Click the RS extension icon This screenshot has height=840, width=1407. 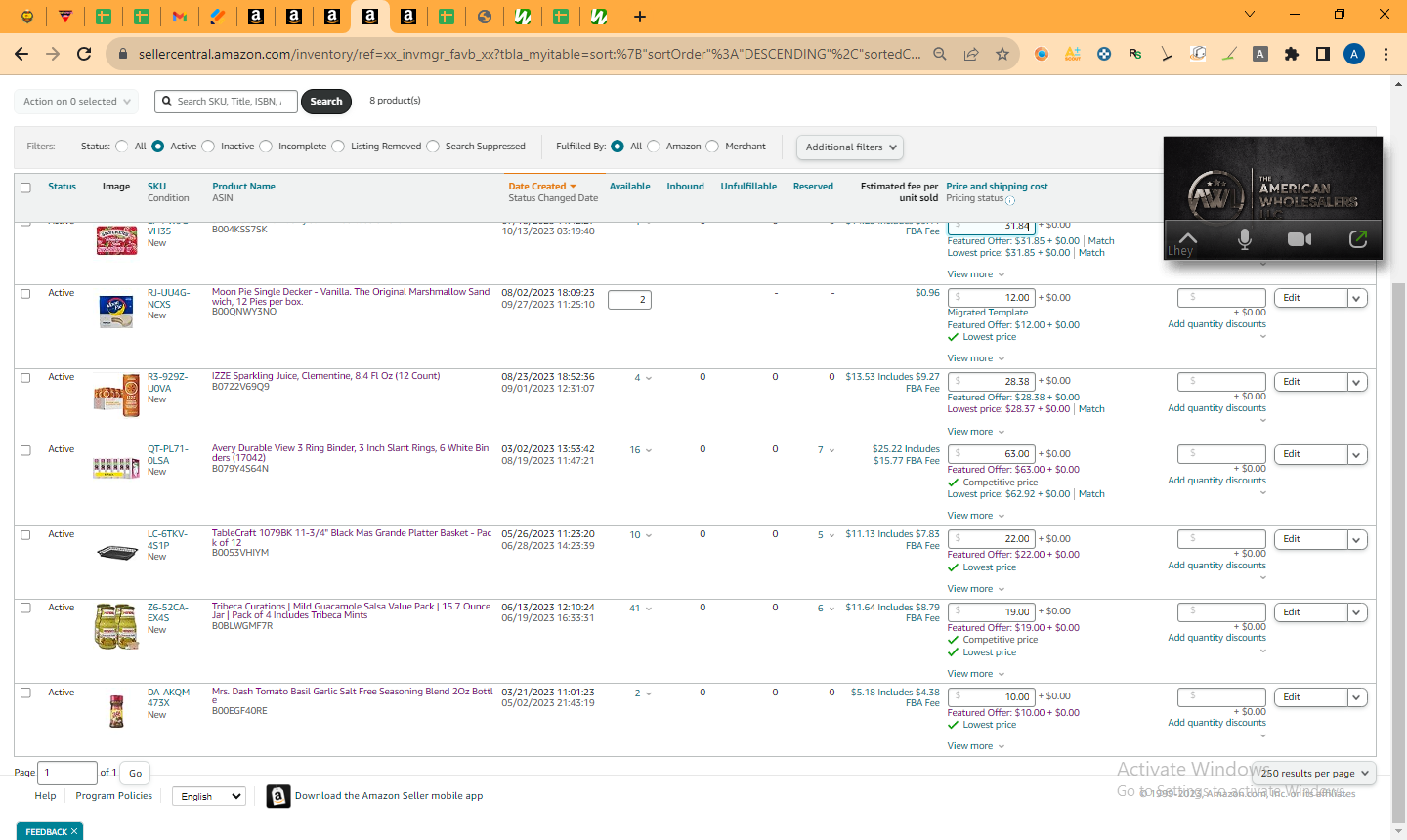1134,54
